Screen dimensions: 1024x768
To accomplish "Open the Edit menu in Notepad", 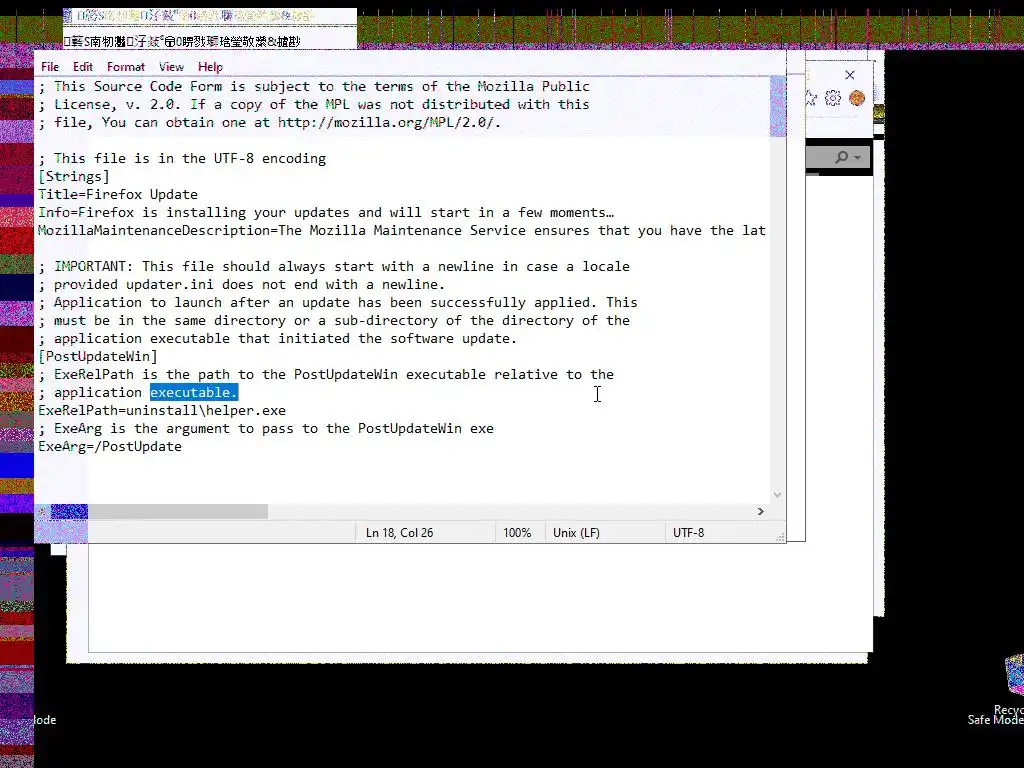I will pyautogui.click(x=82, y=67).
